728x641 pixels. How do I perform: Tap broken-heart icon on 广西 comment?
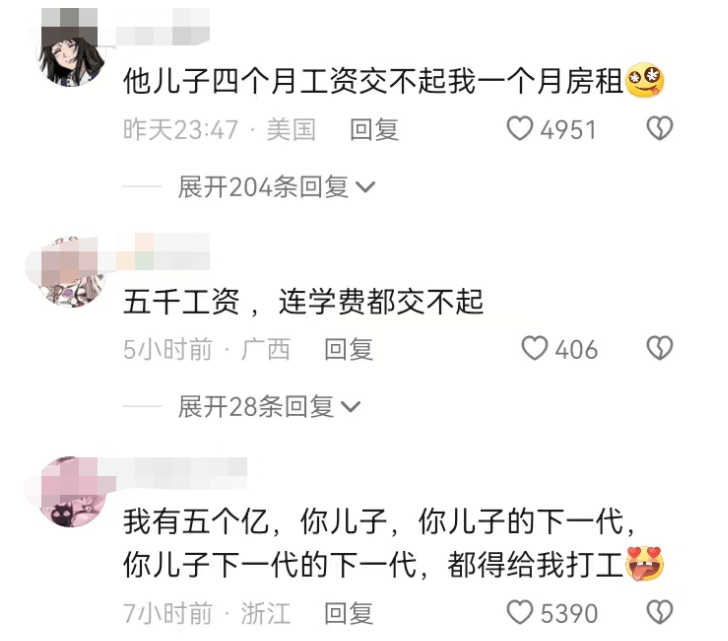660,348
